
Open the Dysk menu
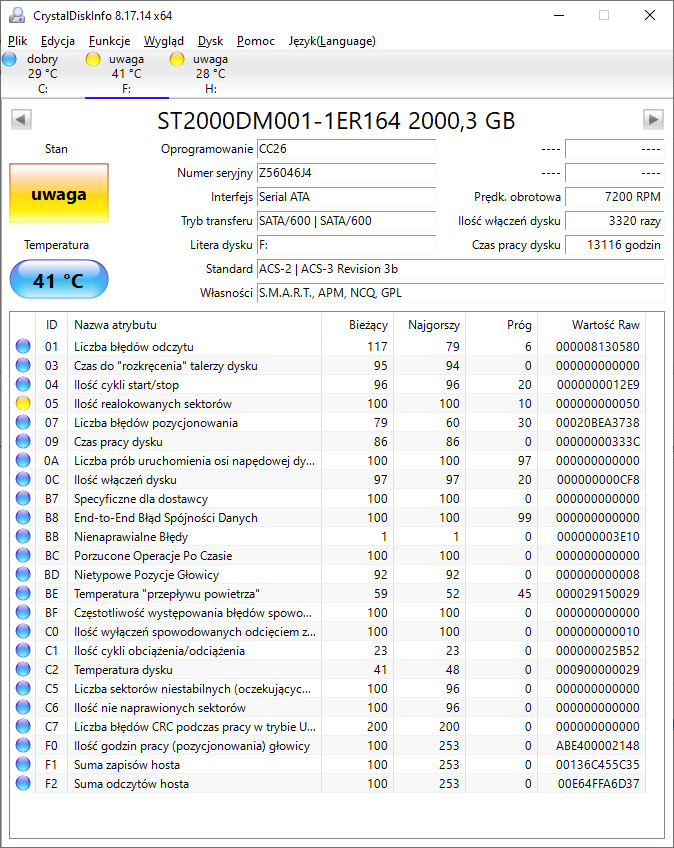click(210, 41)
